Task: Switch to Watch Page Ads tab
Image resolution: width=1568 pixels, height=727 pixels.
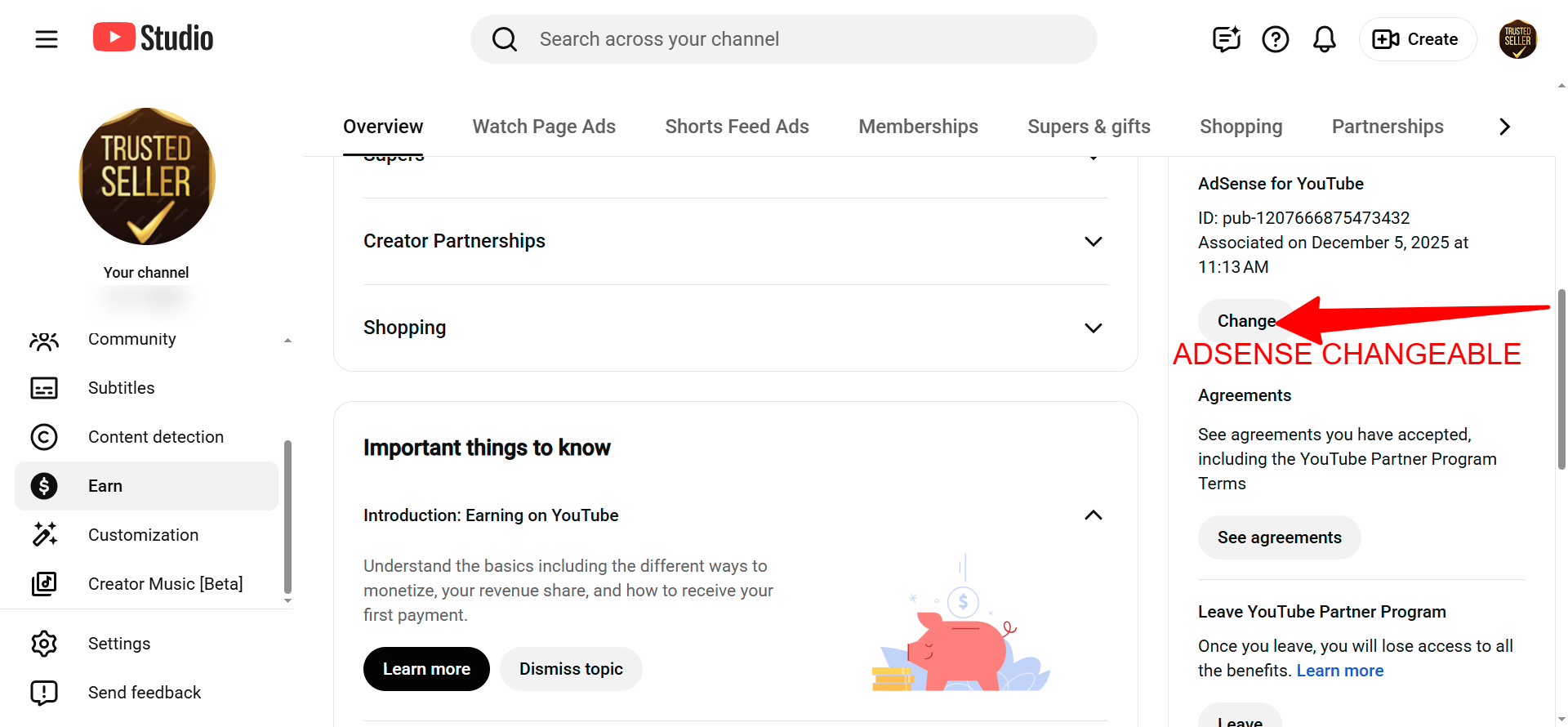Action: 544,127
